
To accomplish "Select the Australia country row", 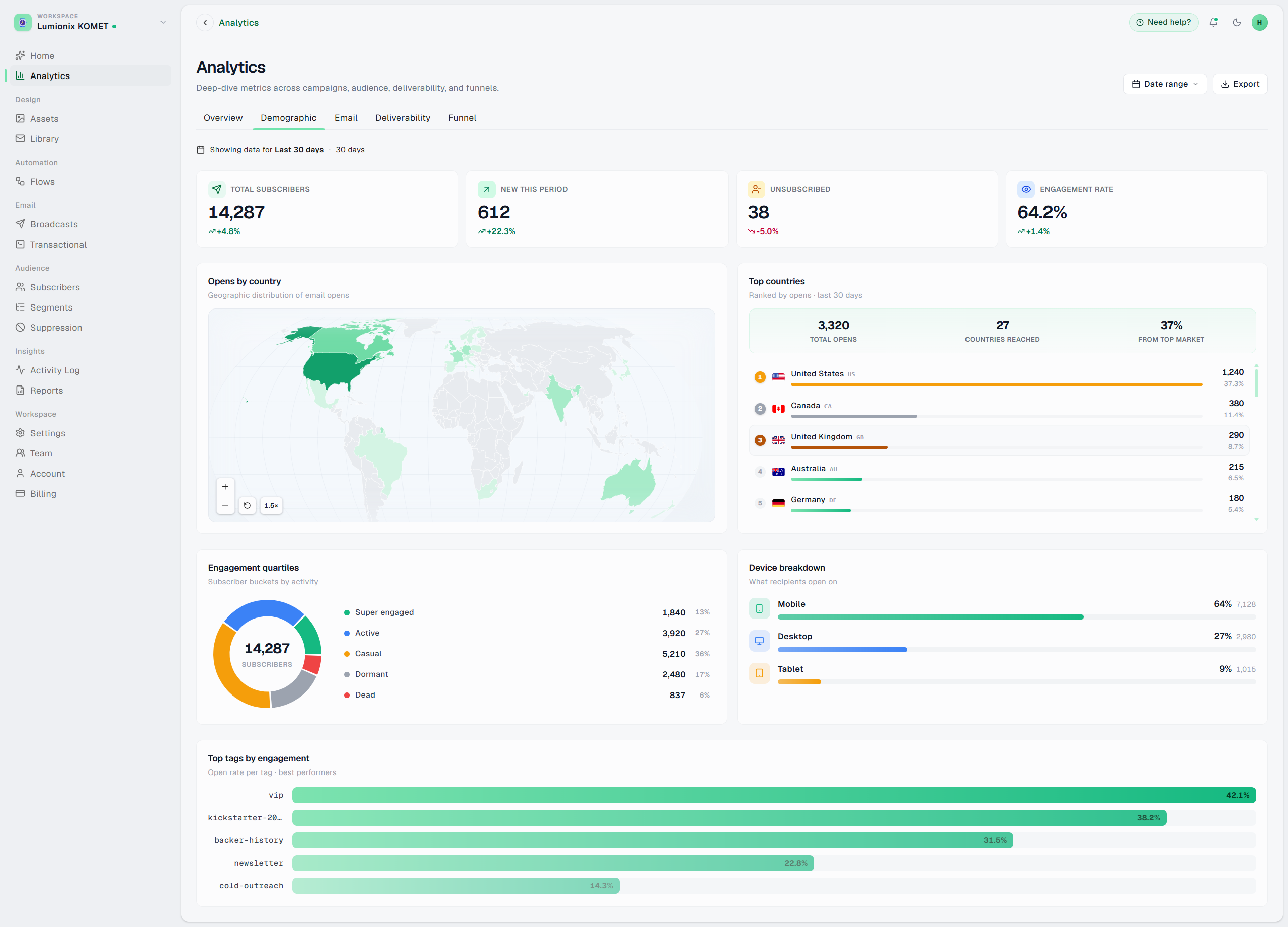I will (x=1000, y=472).
